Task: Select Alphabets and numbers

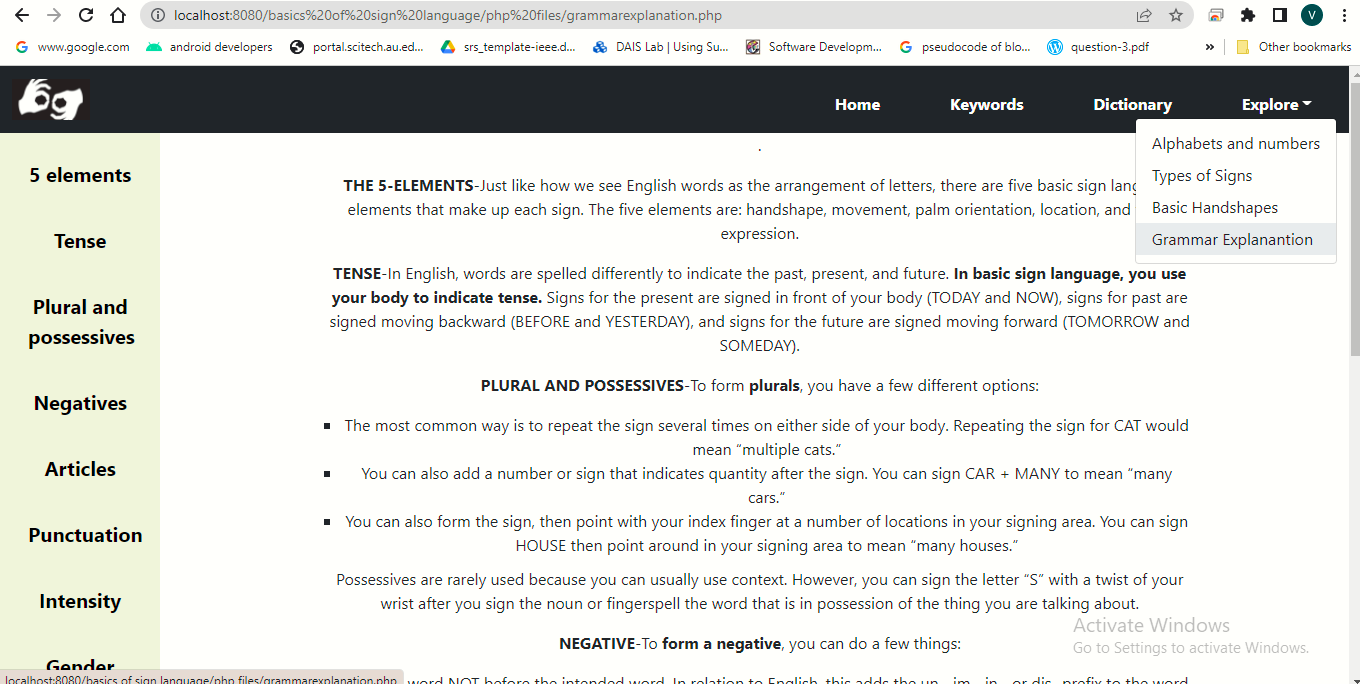Action: click(x=1236, y=144)
